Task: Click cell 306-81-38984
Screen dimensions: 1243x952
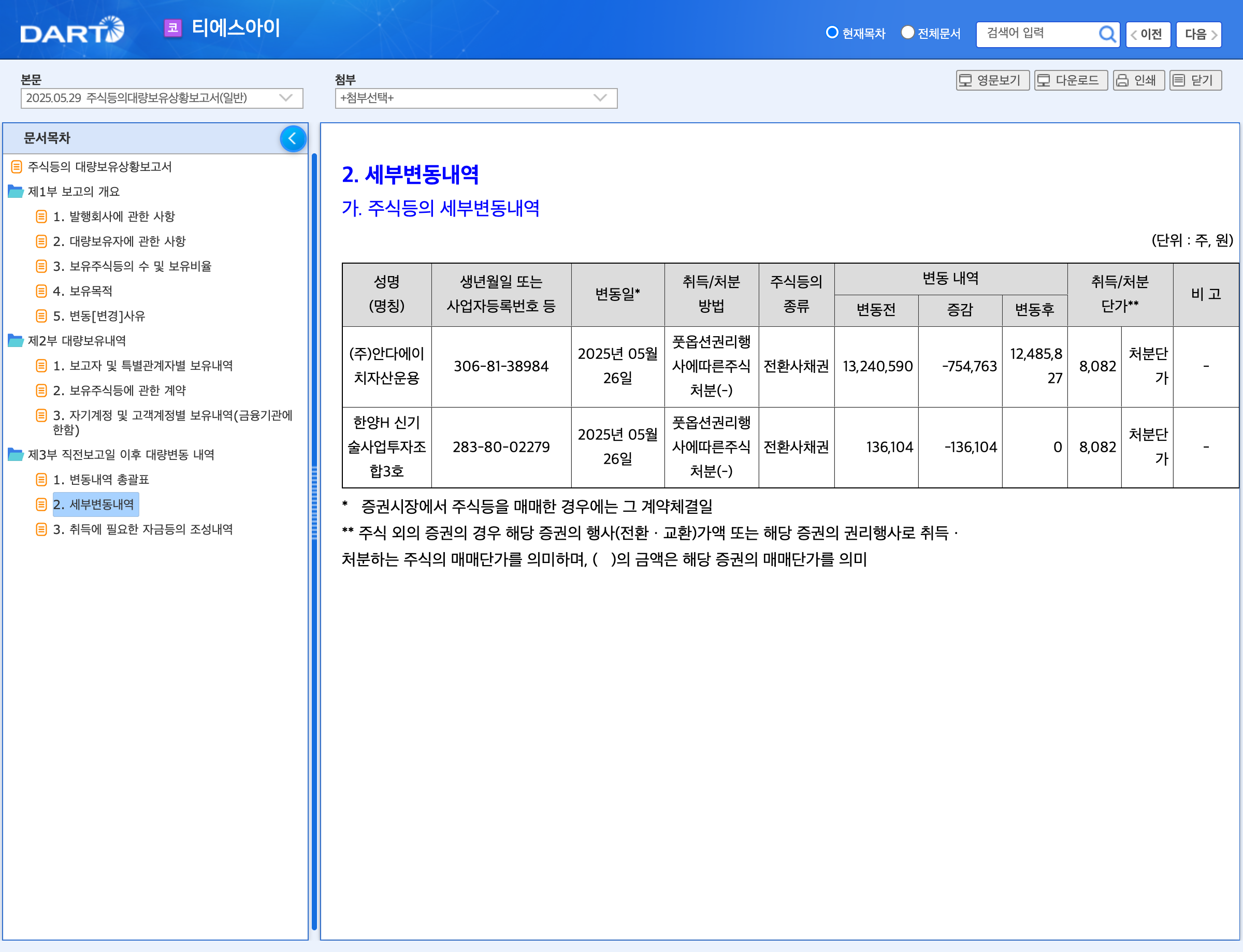Action: [x=501, y=366]
